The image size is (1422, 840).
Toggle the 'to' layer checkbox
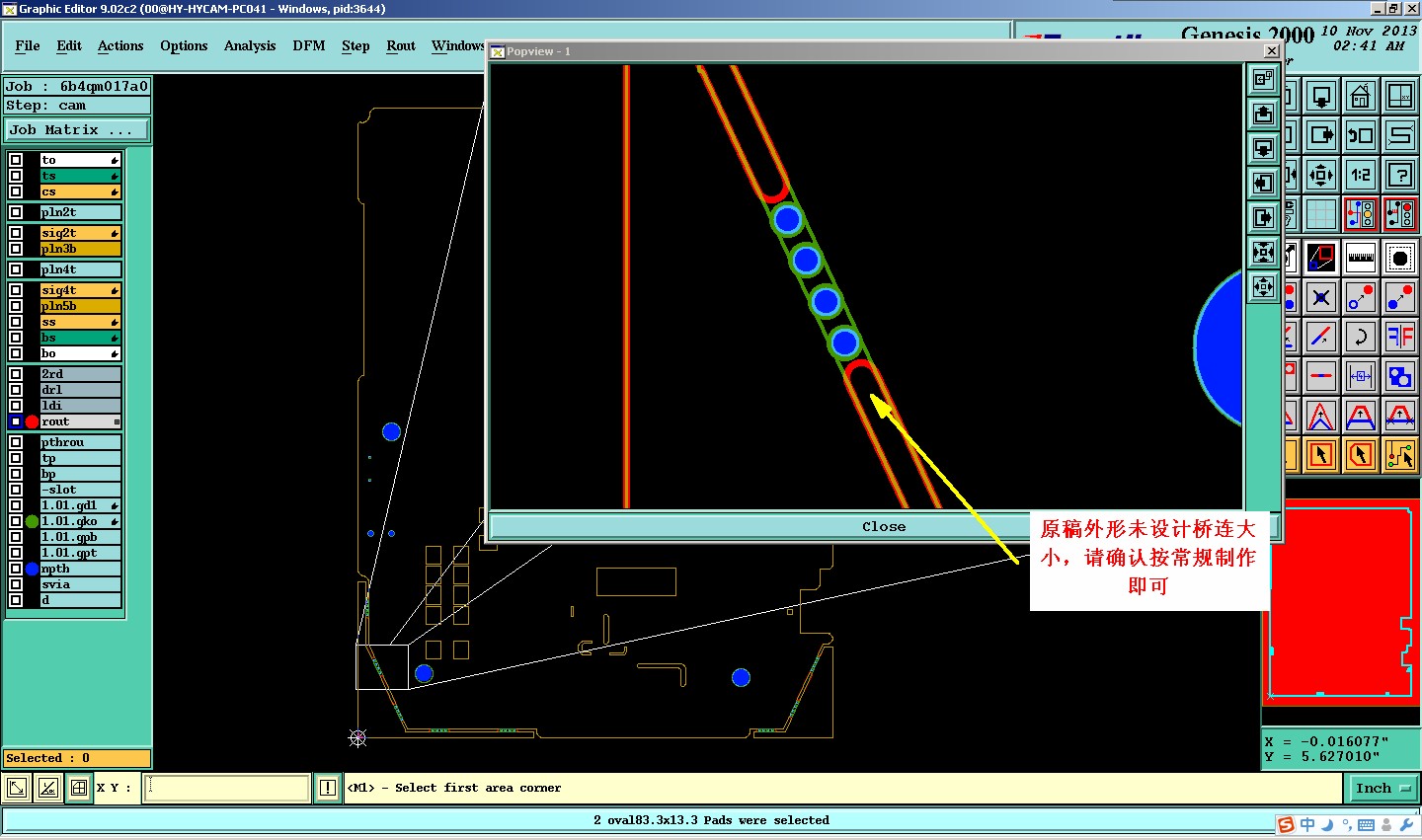click(x=16, y=160)
